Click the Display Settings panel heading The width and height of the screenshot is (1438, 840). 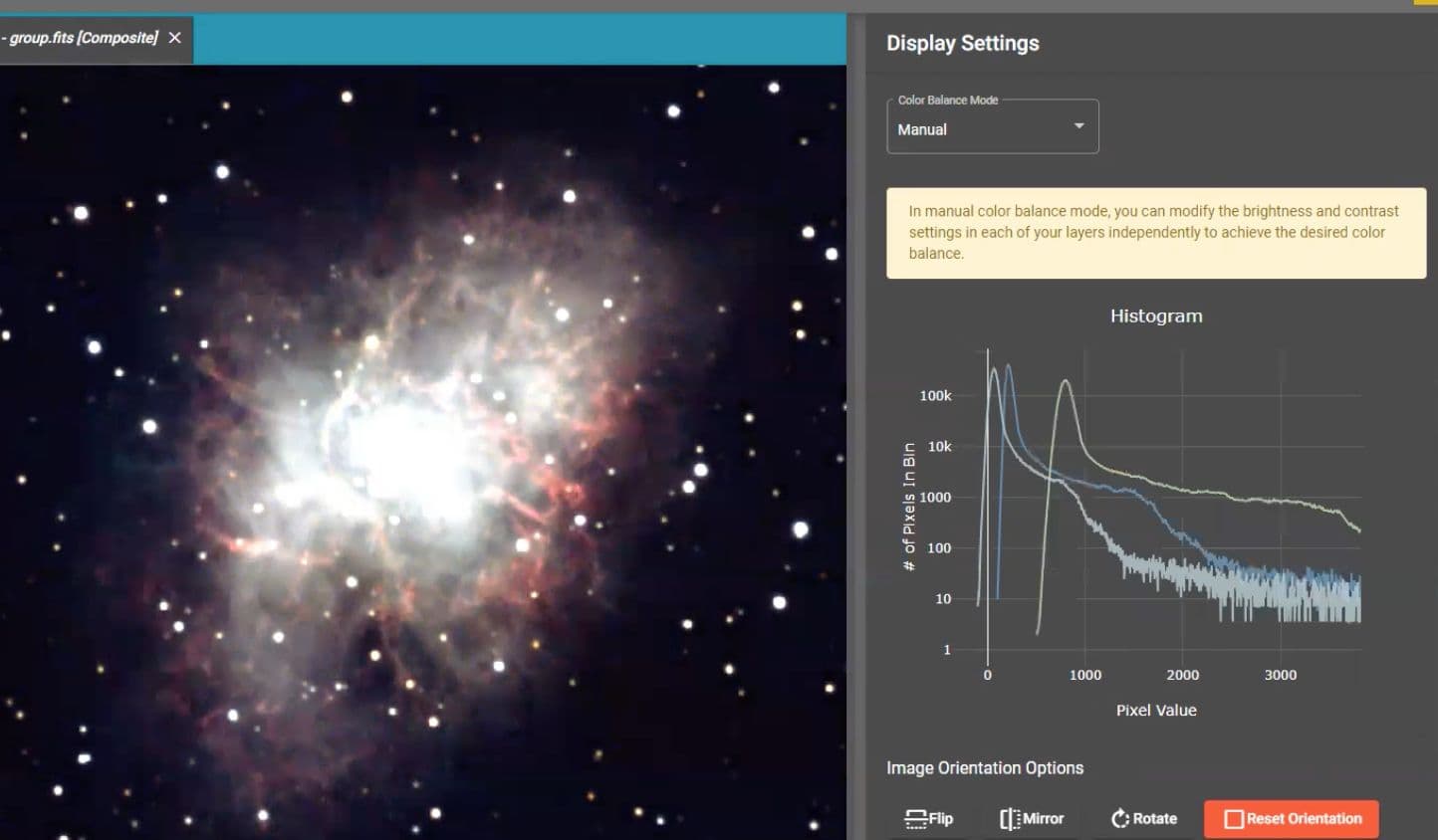pyautogui.click(x=962, y=44)
